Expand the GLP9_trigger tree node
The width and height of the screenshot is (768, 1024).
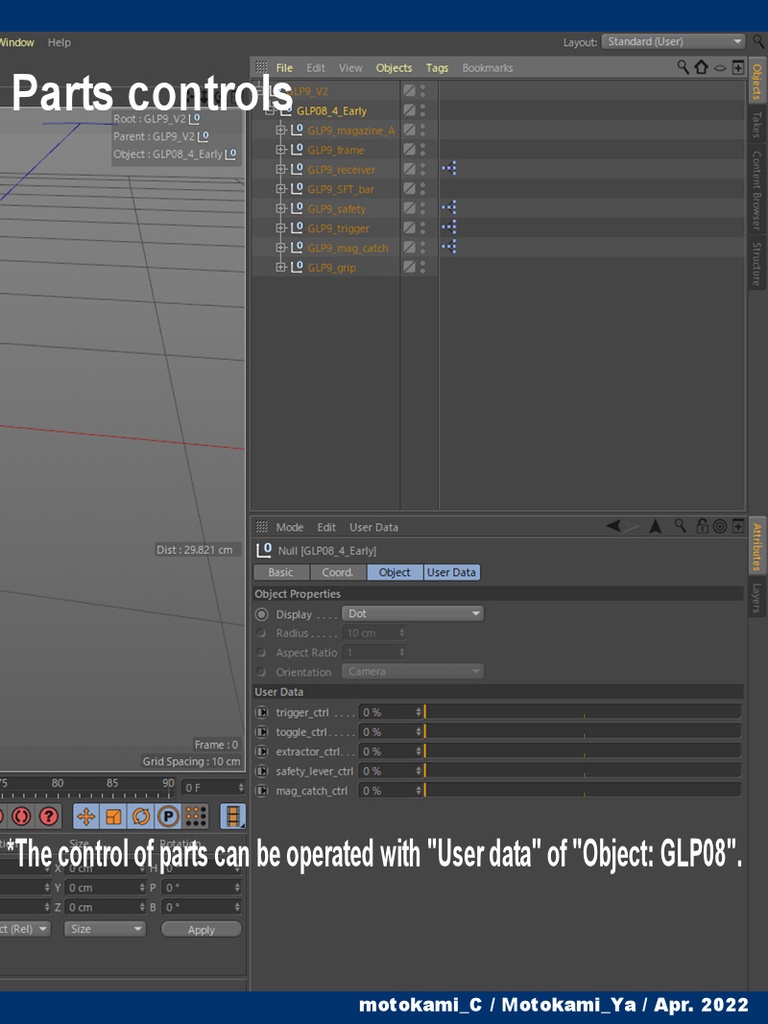(281, 228)
